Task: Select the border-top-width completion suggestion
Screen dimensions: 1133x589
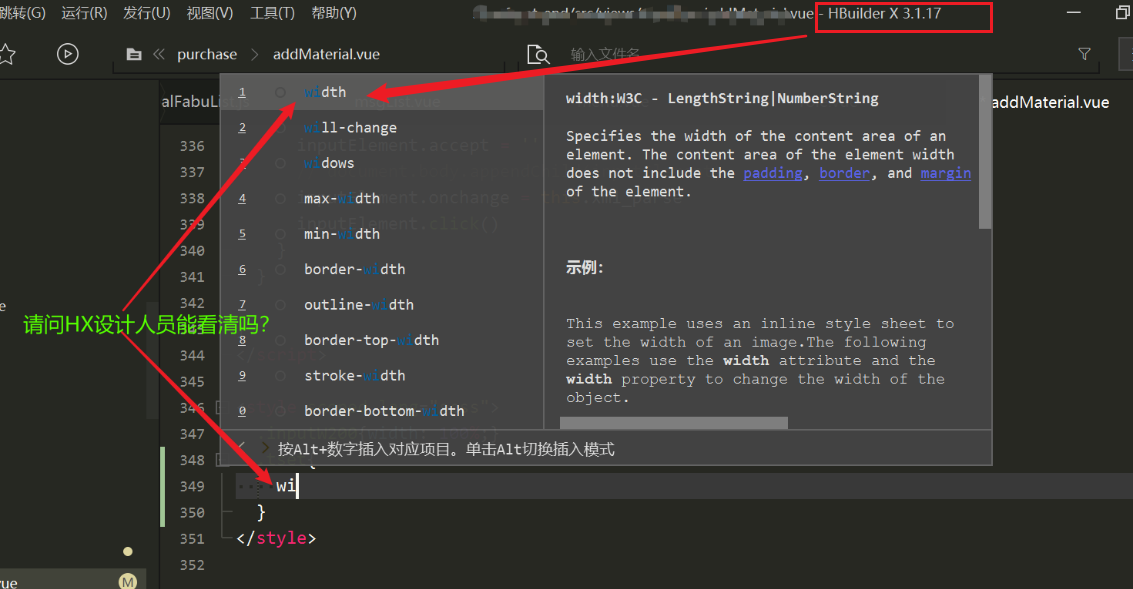Action: pos(382,340)
